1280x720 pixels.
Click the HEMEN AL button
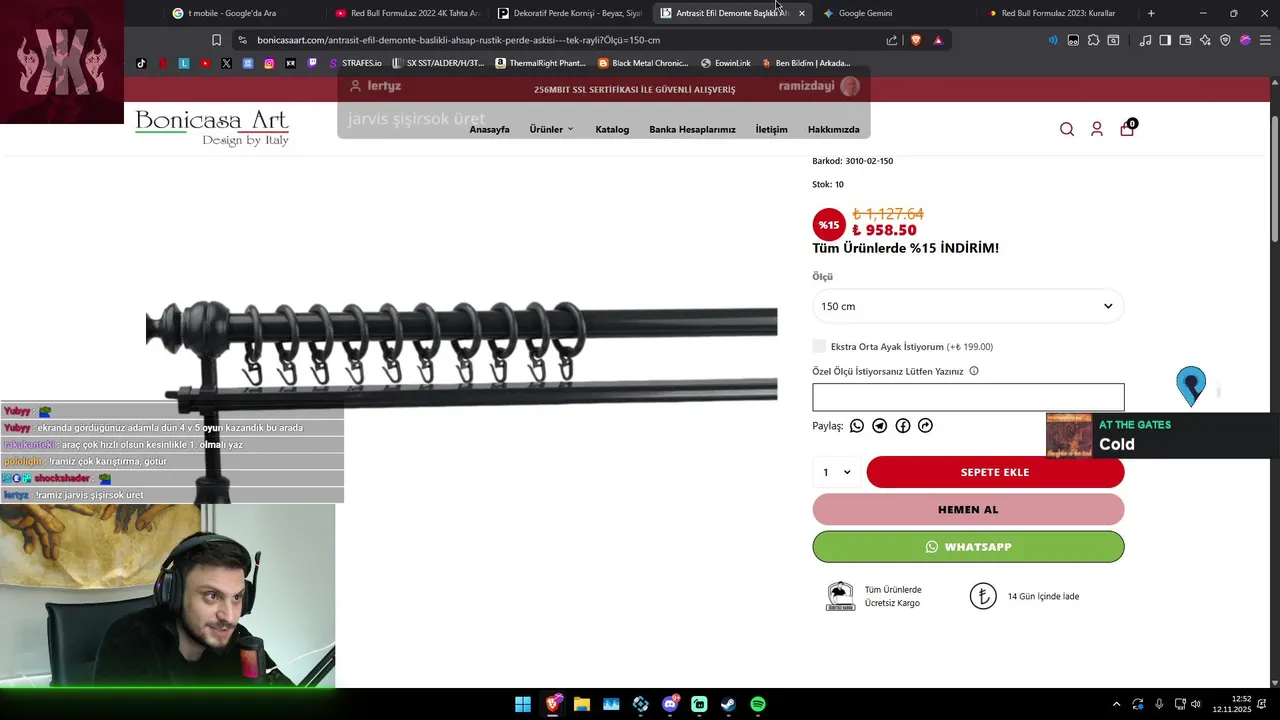[968, 509]
